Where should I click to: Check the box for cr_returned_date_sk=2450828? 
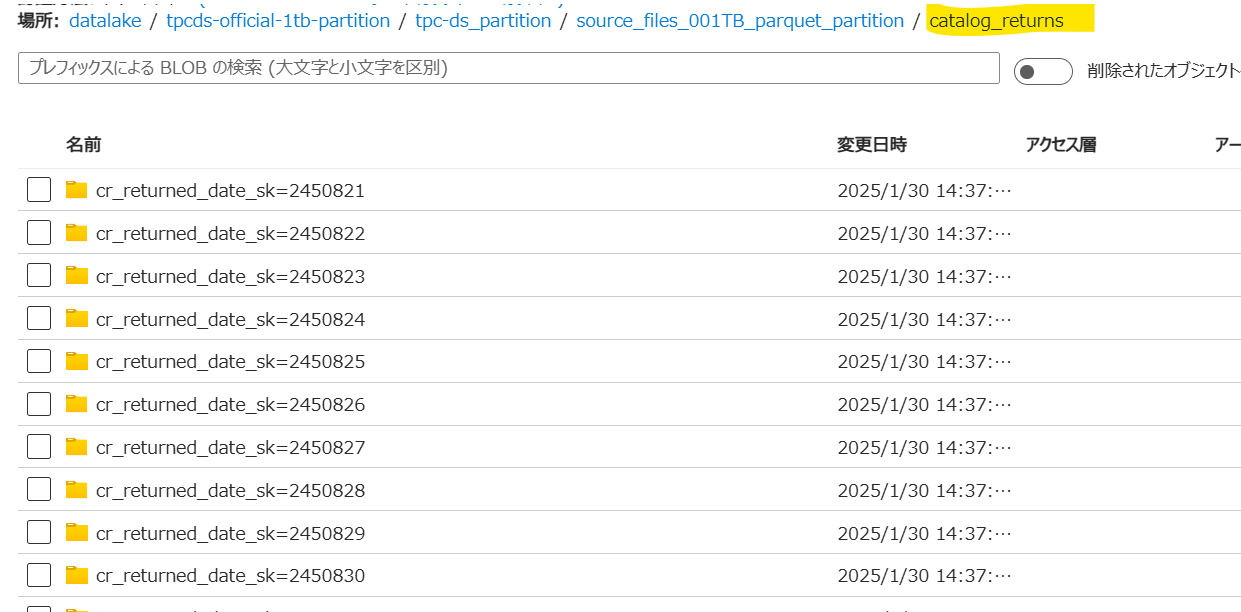tap(39, 490)
